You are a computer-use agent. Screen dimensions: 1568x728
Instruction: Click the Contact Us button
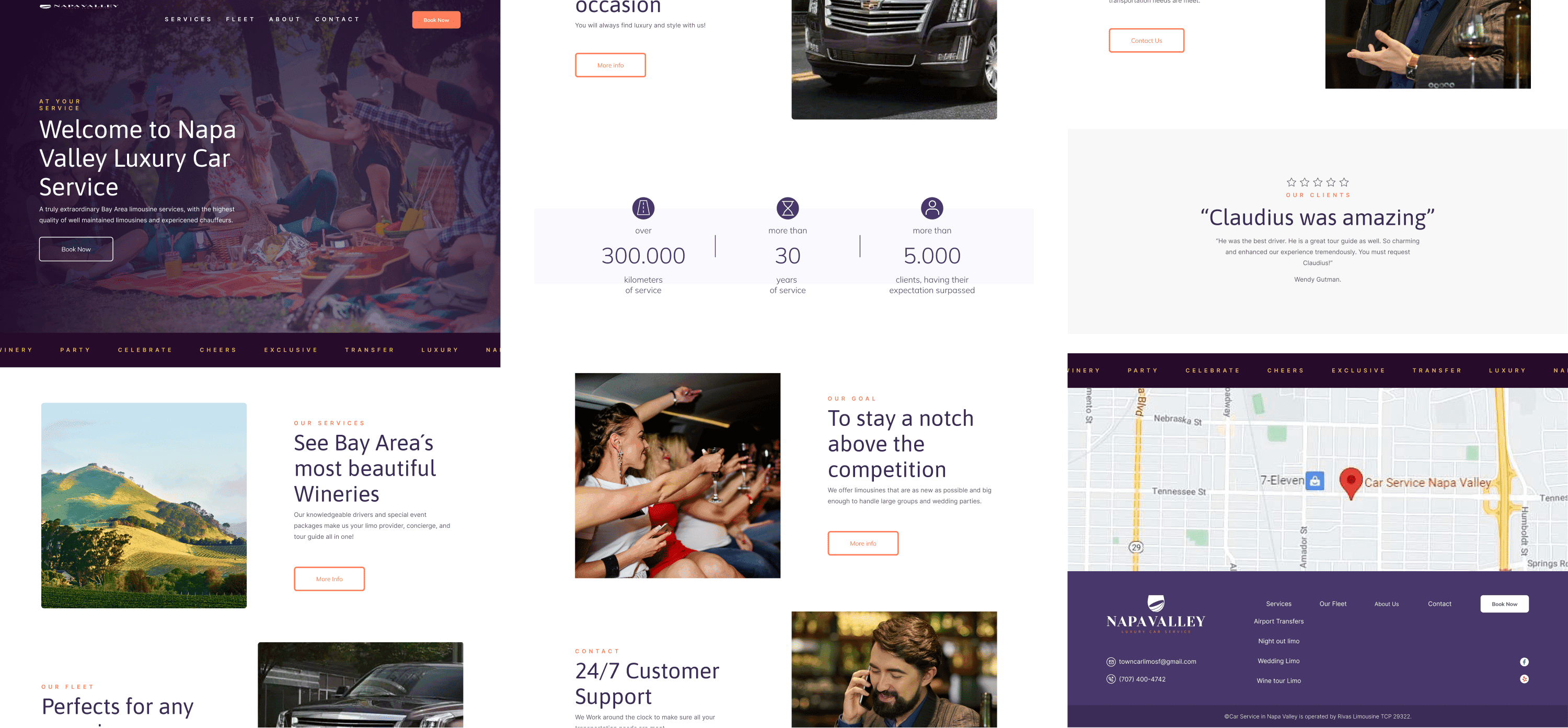(1146, 41)
